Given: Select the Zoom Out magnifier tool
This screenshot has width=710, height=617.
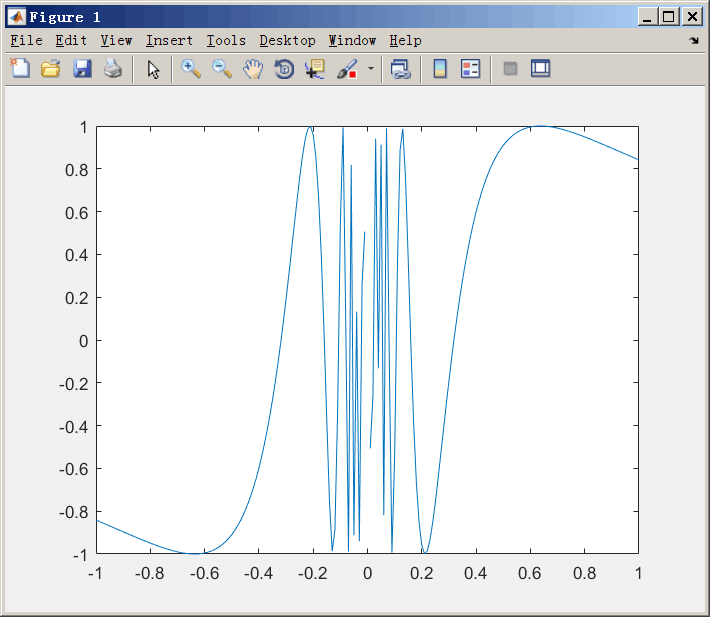Looking at the screenshot, I should point(222,69).
